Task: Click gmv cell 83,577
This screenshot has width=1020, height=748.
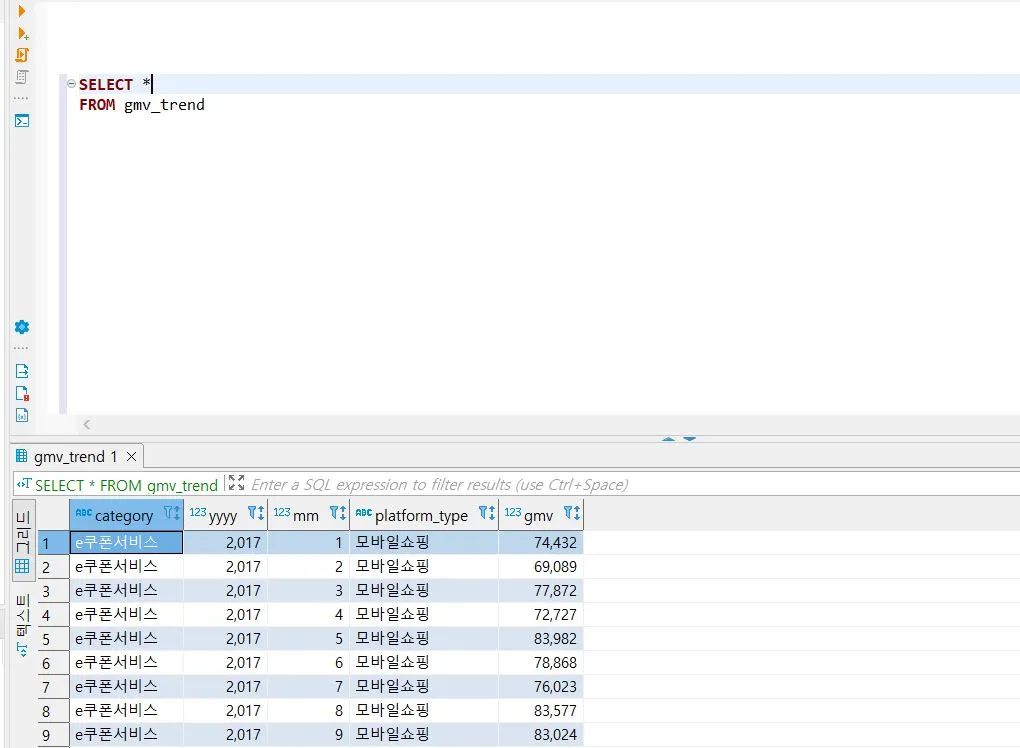Action: pos(541,711)
